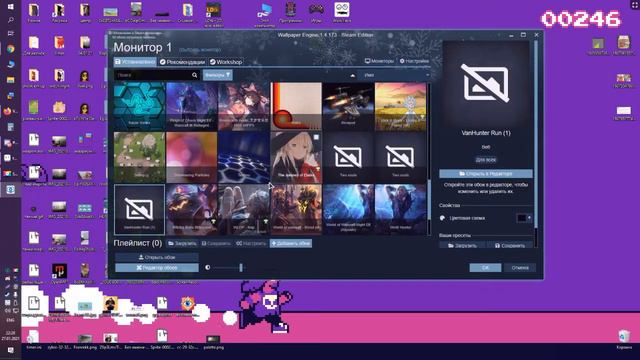This screenshot has height=360, width=640.
Task: Click the Добавить обои button
Action: 291,244
